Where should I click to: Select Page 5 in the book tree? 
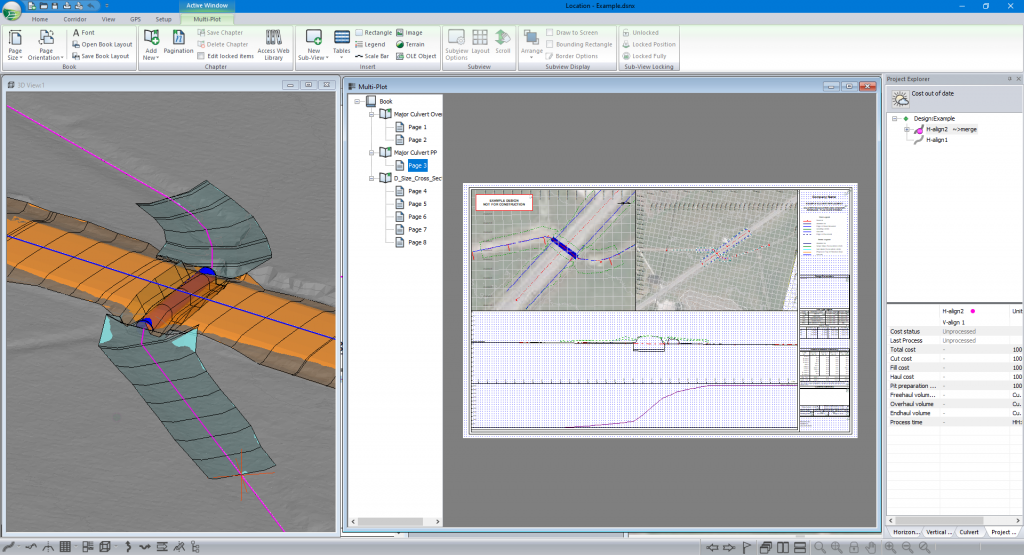click(x=417, y=204)
